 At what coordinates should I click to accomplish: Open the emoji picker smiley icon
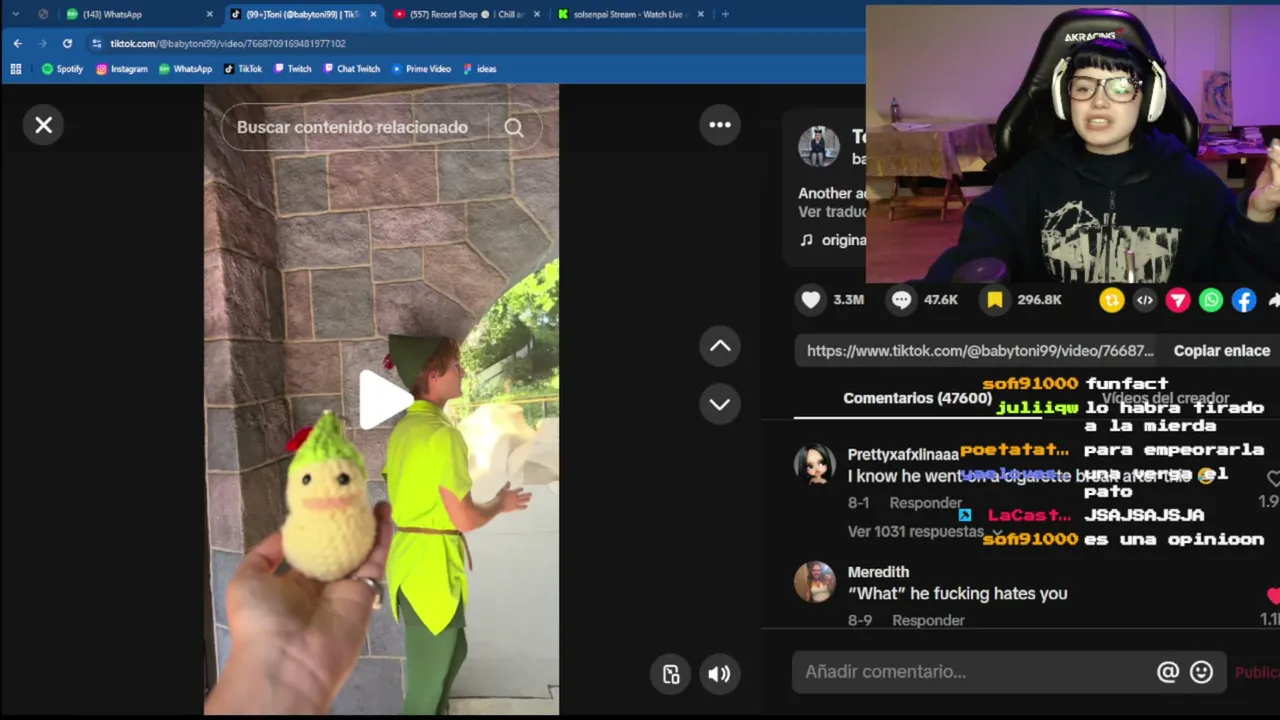click(x=1202, y=672)
